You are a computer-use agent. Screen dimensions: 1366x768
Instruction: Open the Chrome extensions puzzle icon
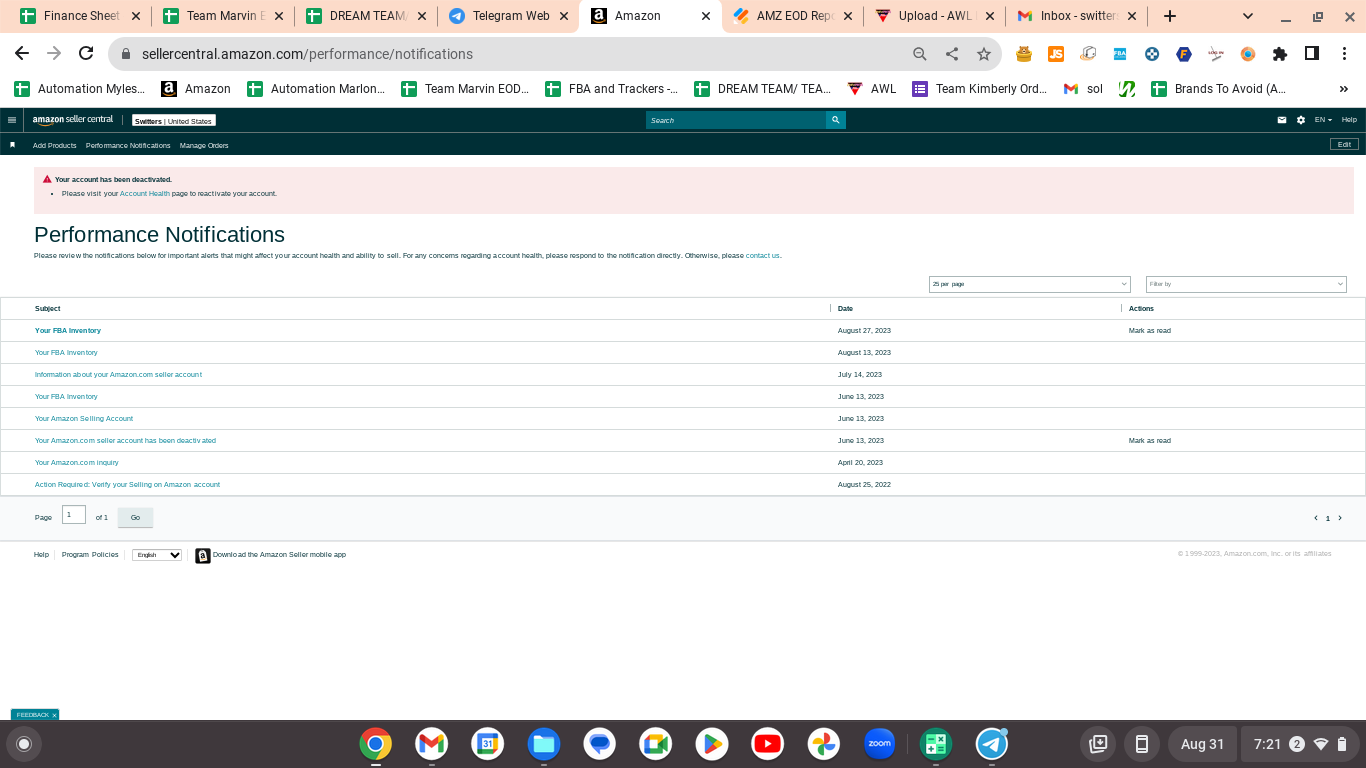(1280, 54)
